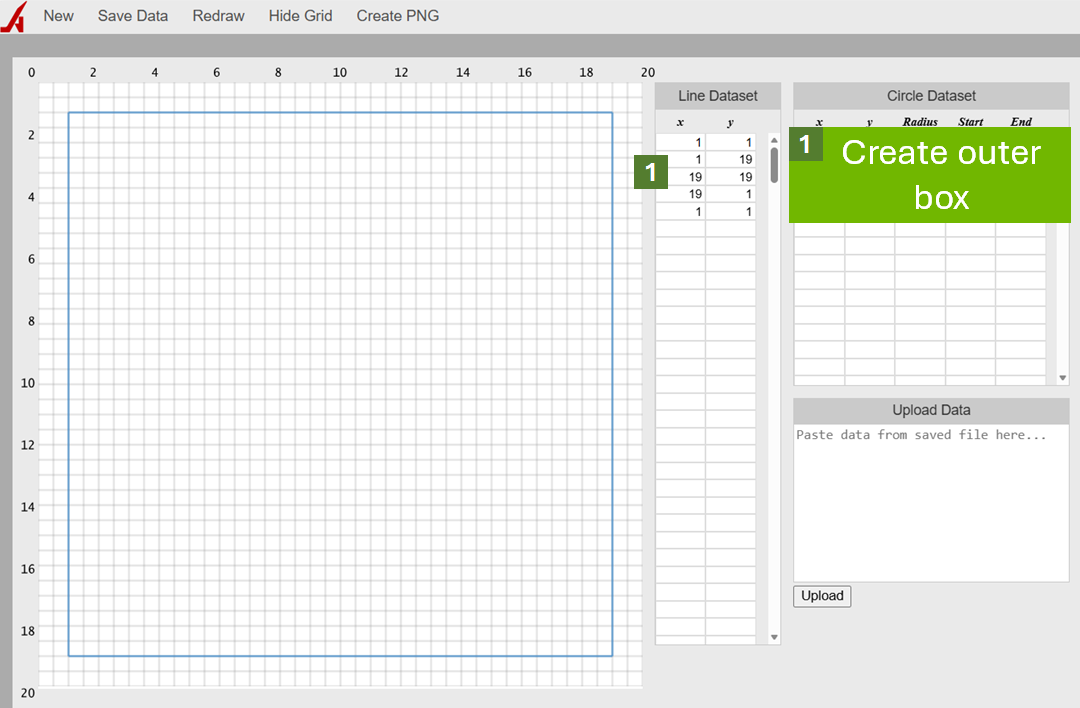The image size is (1080, 708).
Task: Click the Upload Data panel header
Action: click(x=930, y=410)
